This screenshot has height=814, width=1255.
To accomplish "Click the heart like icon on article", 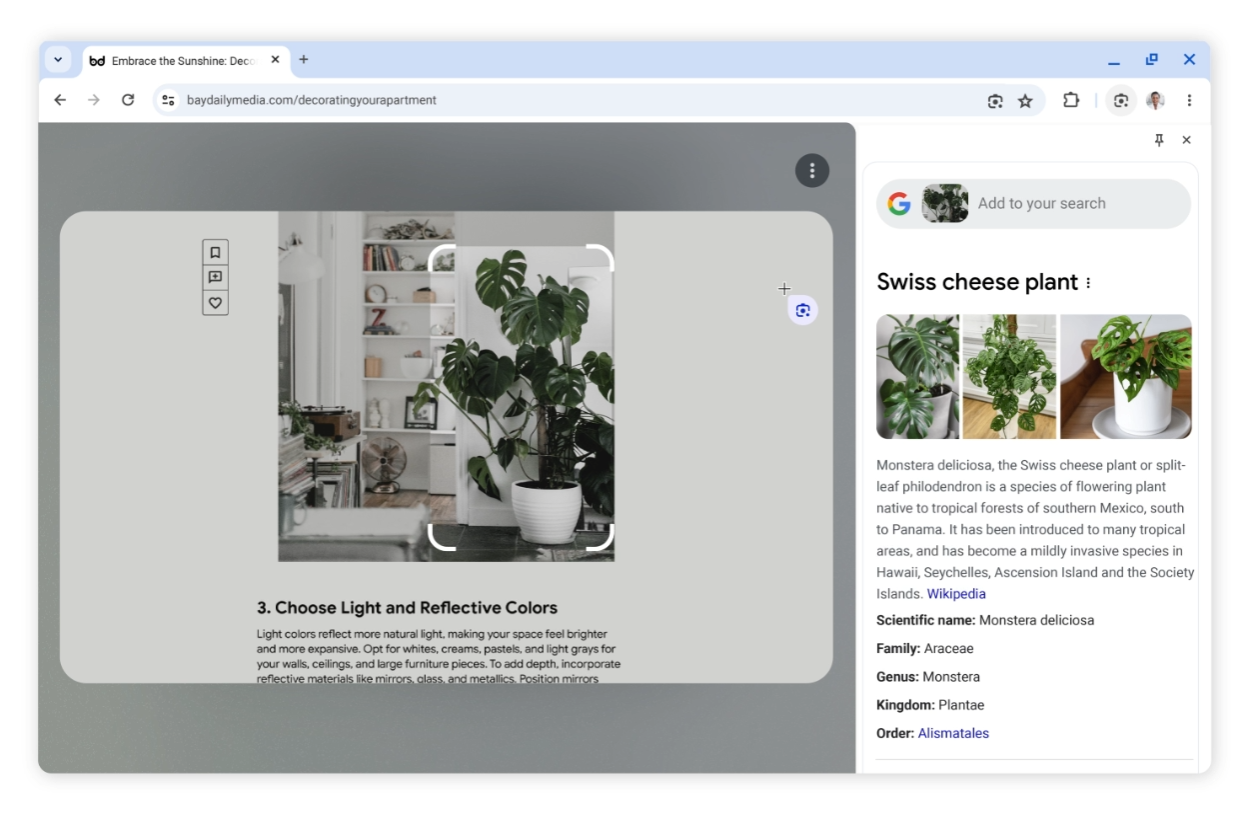I will (x=215, y=302).
